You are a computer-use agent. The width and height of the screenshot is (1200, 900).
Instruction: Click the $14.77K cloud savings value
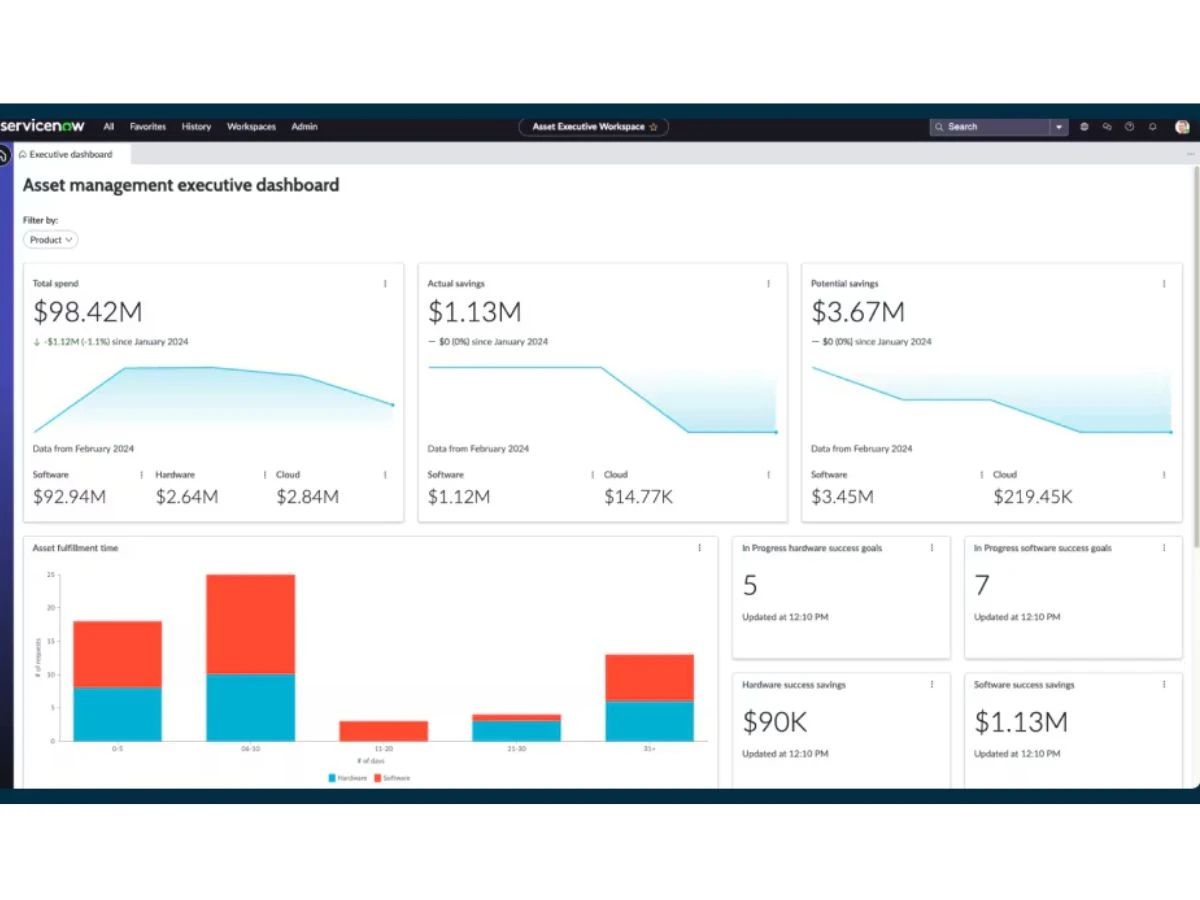click(x=638, y=497)
